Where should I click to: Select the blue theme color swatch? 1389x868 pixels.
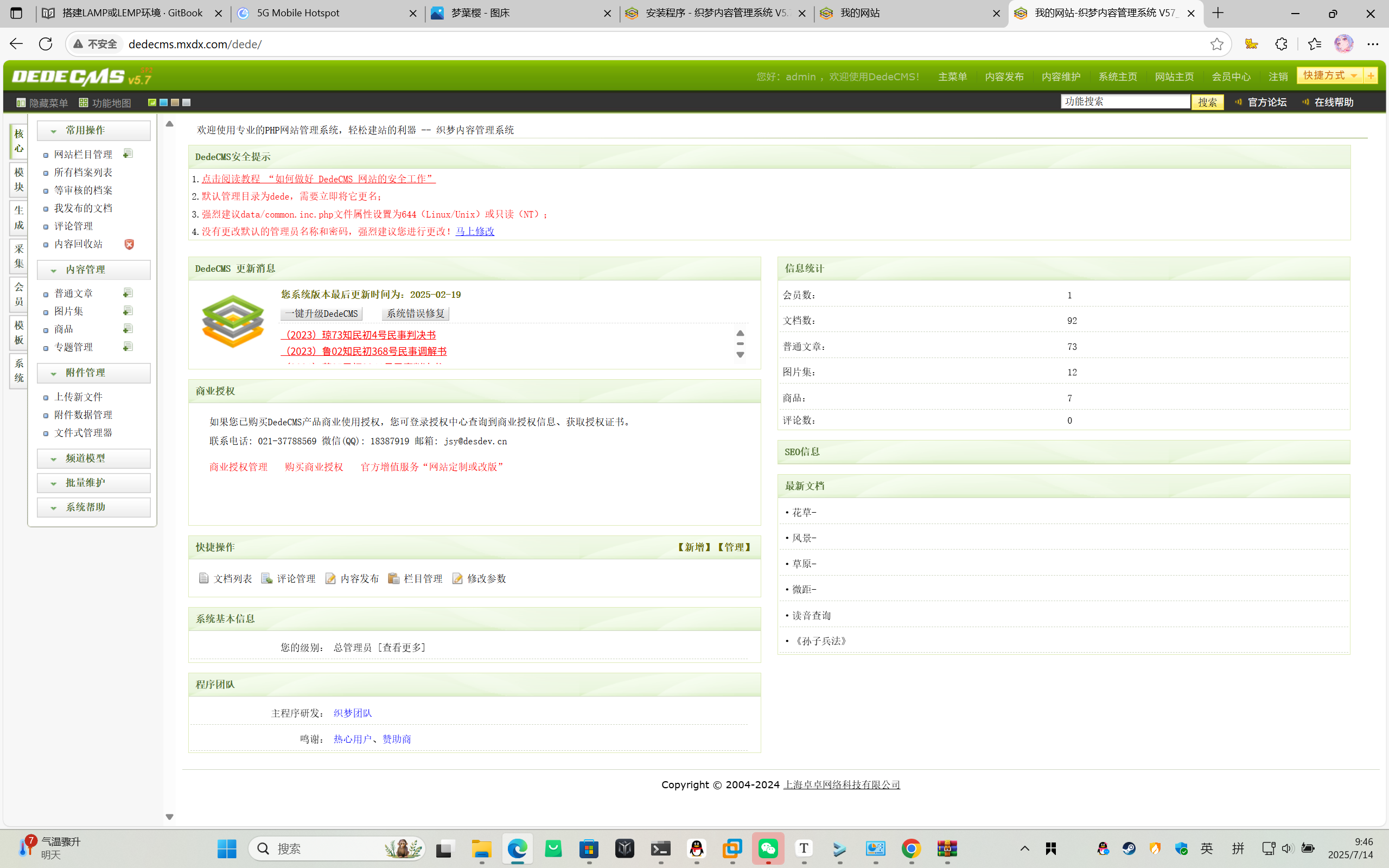point(163,102)
